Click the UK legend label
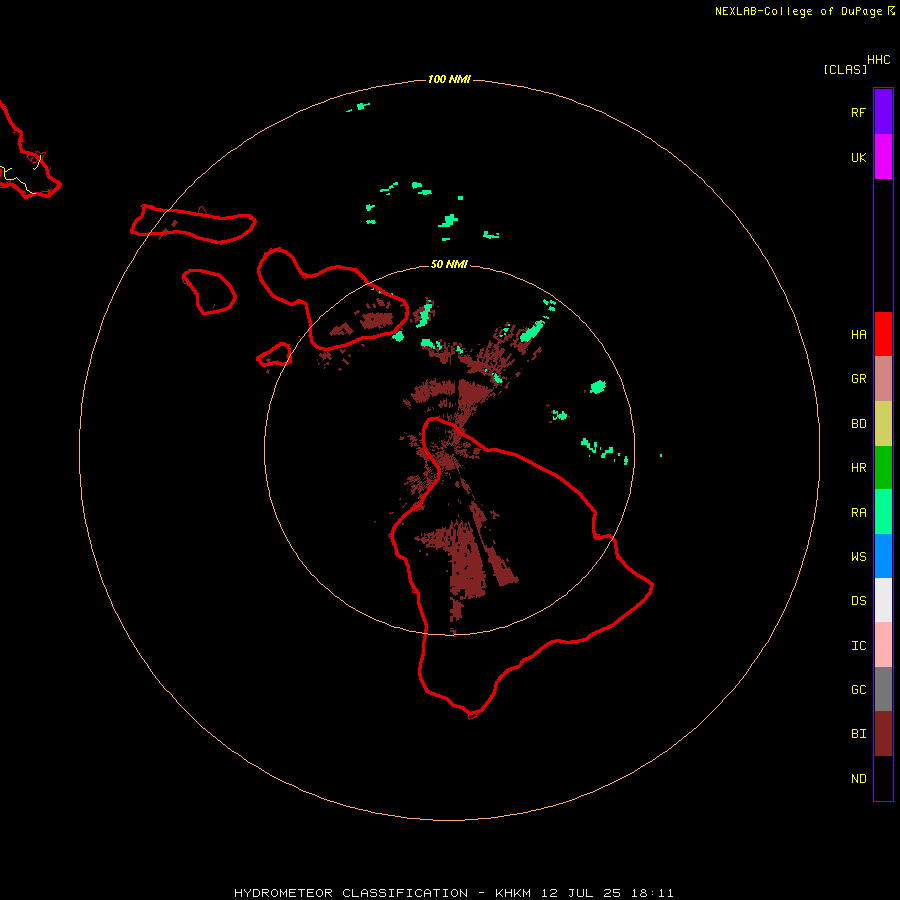 click(x=858, y=157)
